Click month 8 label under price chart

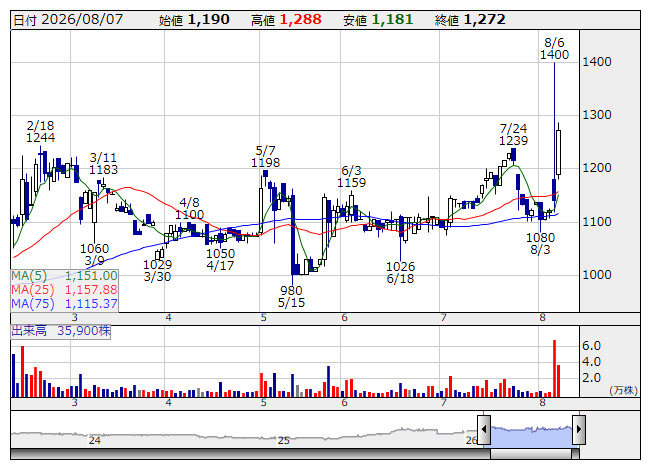pos(542,318)
